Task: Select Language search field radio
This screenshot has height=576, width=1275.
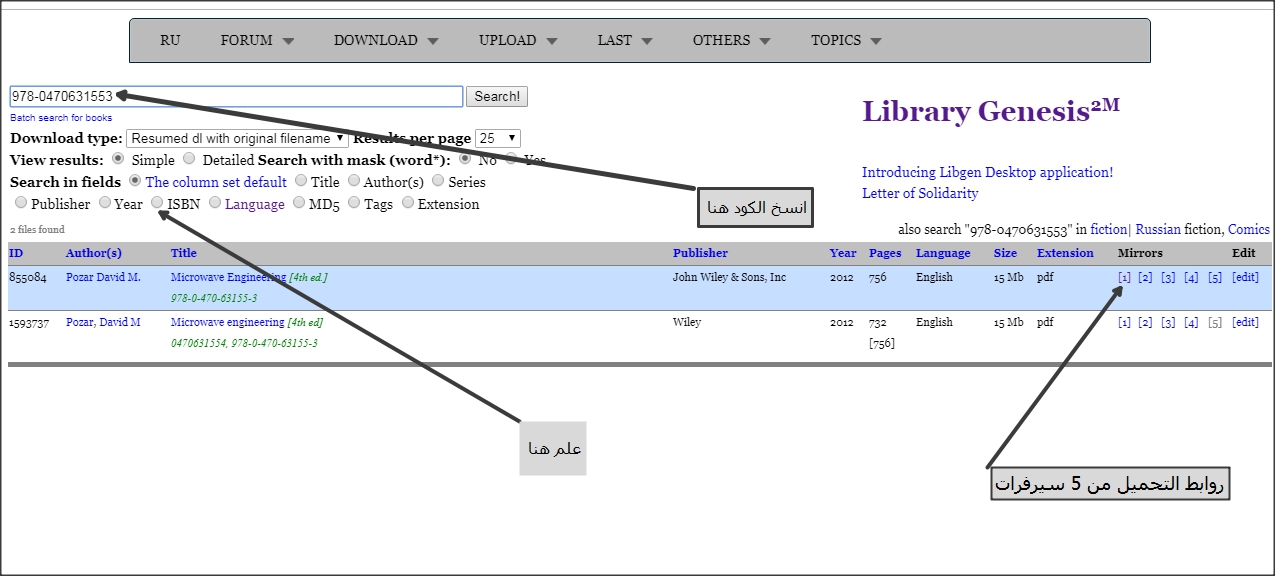Action: pos(215,203)
